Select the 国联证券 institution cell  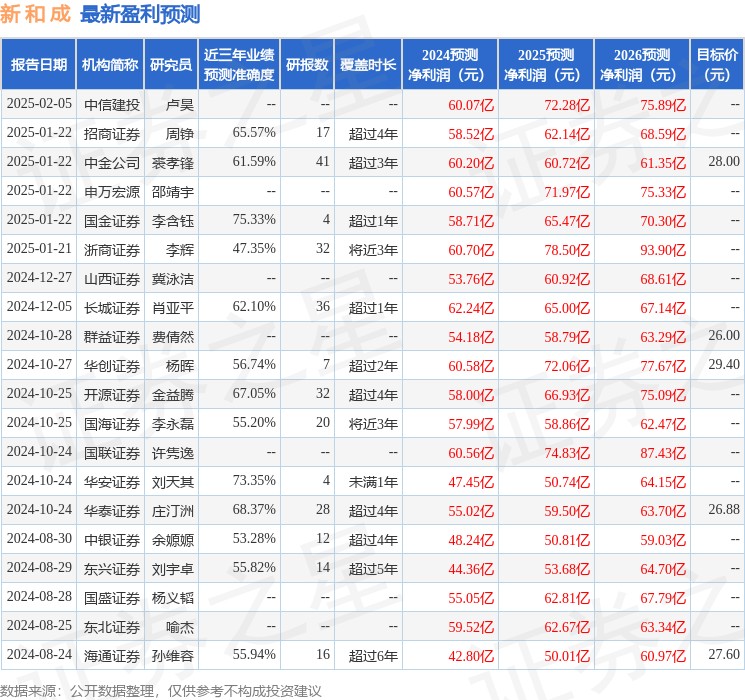click(112, 453)
